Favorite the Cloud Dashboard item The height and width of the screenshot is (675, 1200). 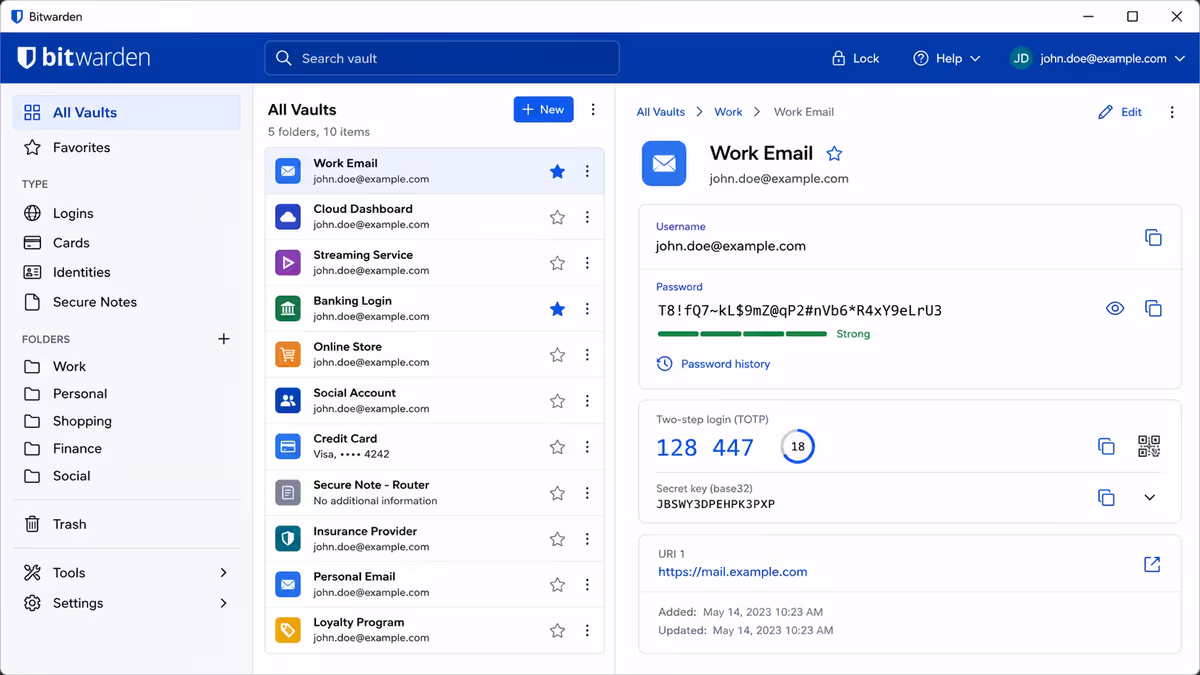[x=558, y=217]
